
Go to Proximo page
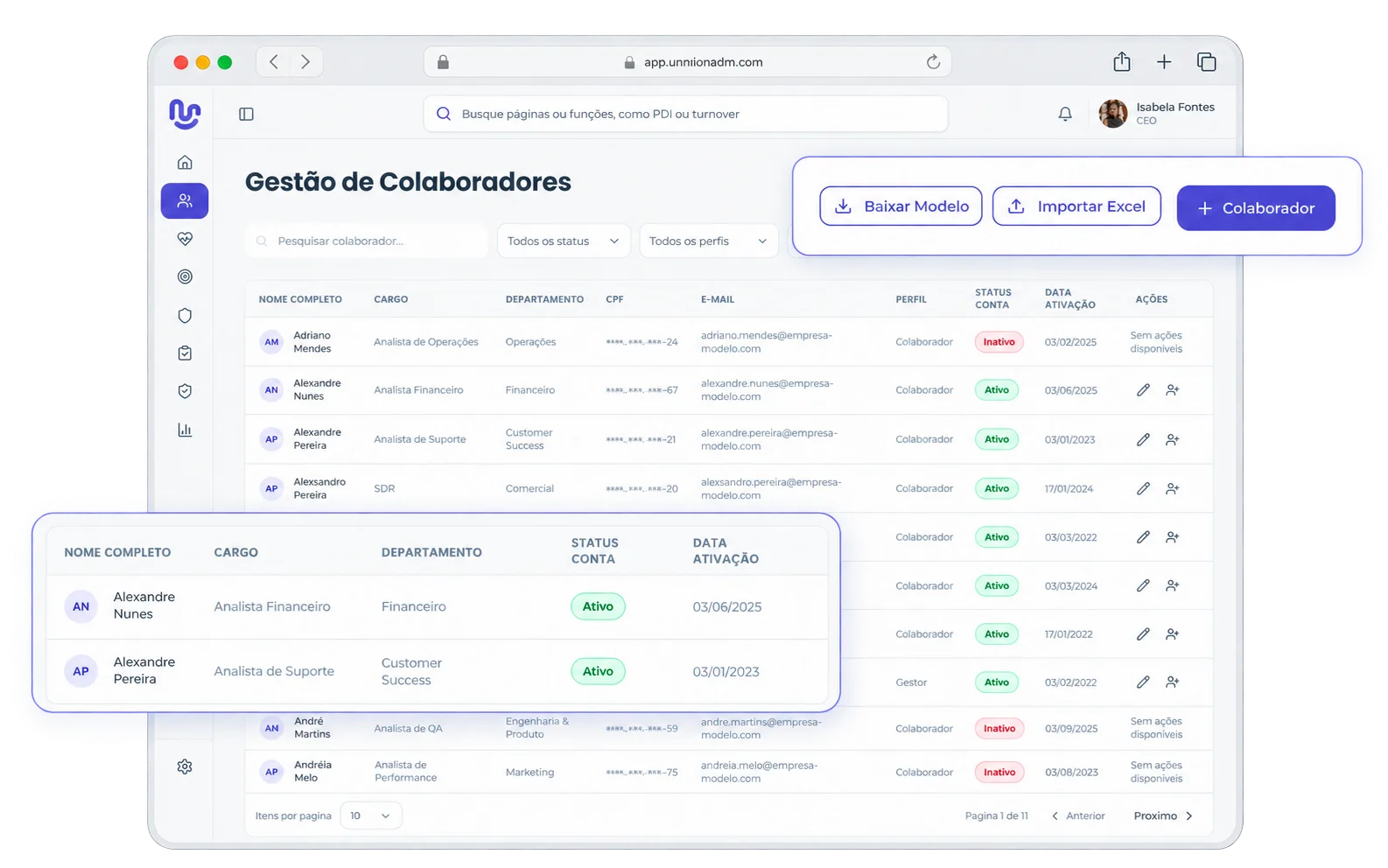pyautogui.click(x=1163, y=815)
